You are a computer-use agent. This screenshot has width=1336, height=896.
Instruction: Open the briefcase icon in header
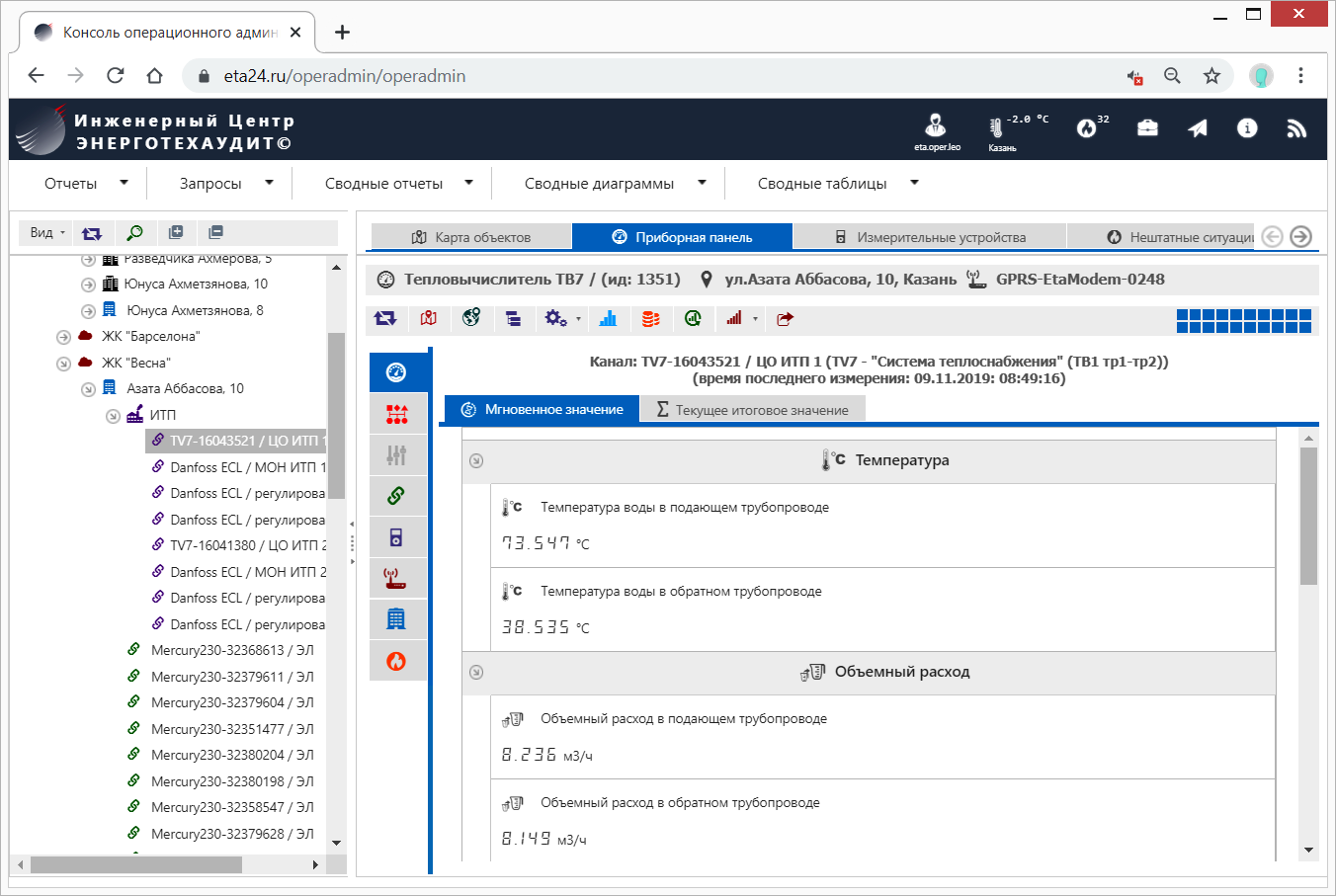1147,128
